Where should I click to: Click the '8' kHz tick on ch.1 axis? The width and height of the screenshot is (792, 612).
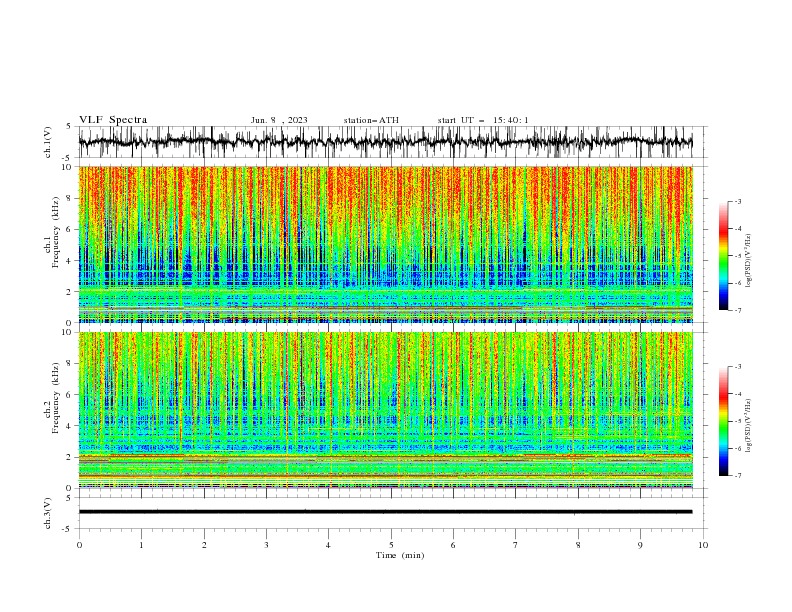tap(70, 198)
